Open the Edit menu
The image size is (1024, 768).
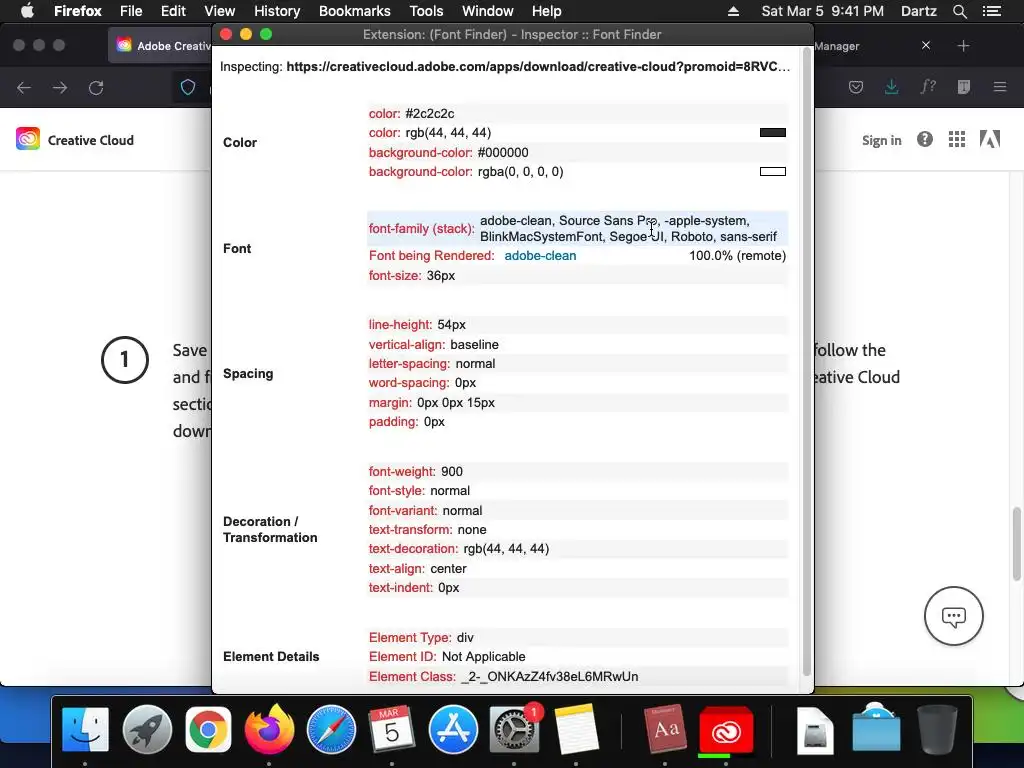point(173,11)
